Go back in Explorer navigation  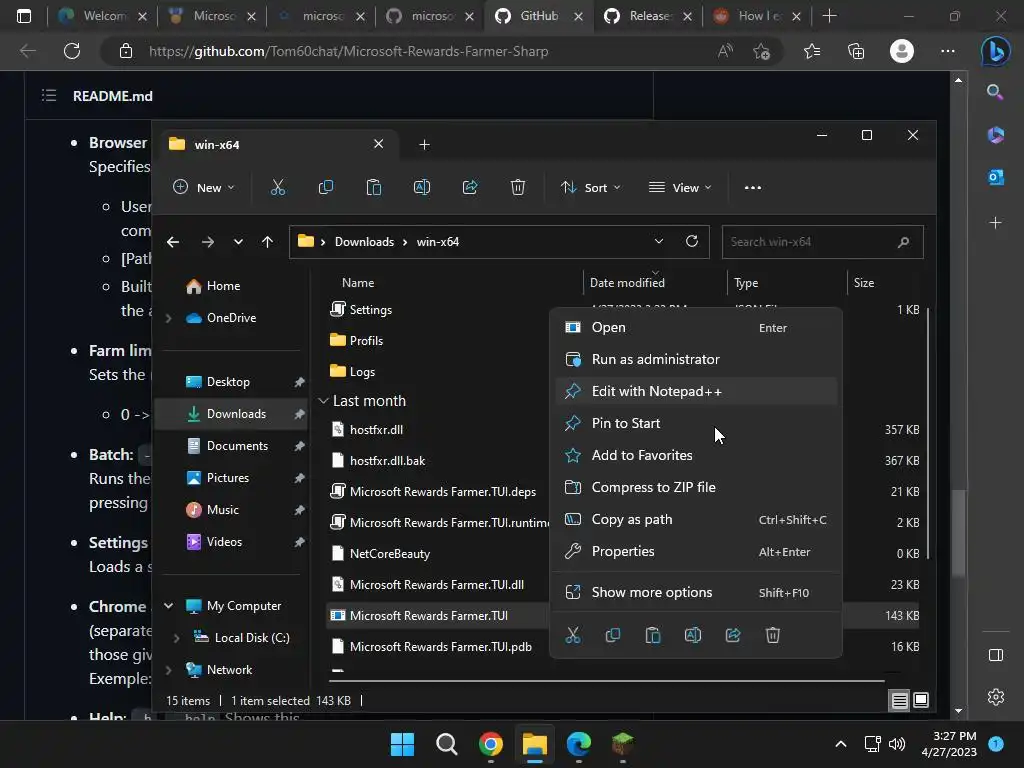173,242
